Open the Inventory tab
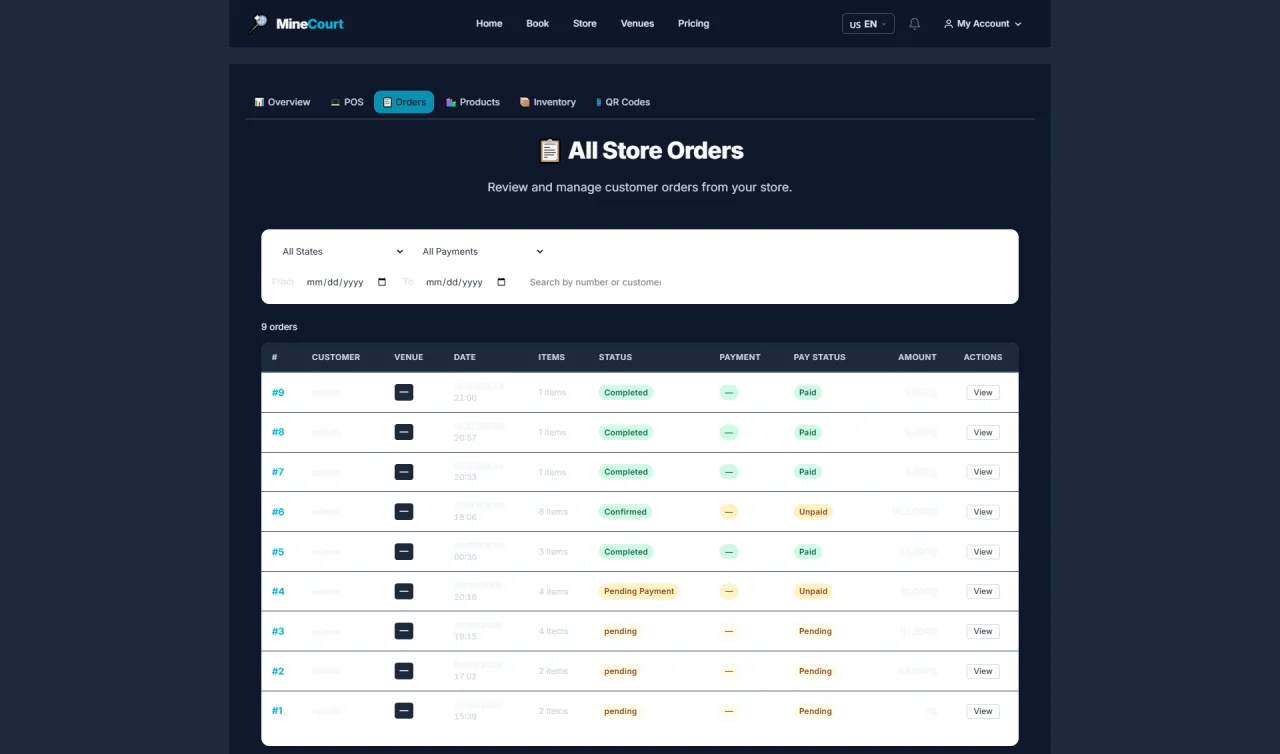 tap(547, 102)
